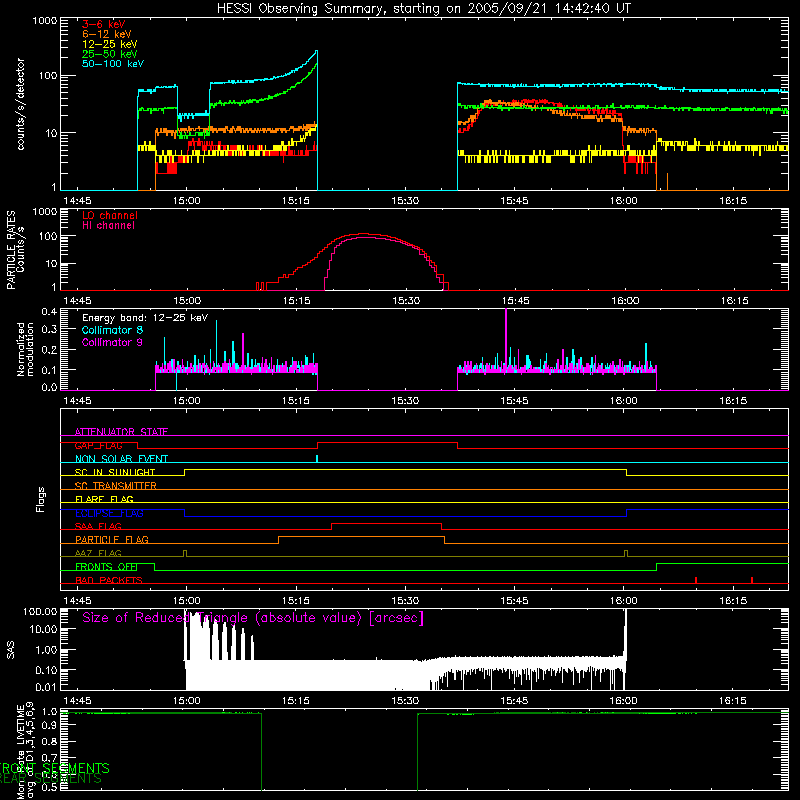The image size is (800, 800).
Task: Select the cyan '50-100 keV' legend label
Action: [x=113, y=64]
